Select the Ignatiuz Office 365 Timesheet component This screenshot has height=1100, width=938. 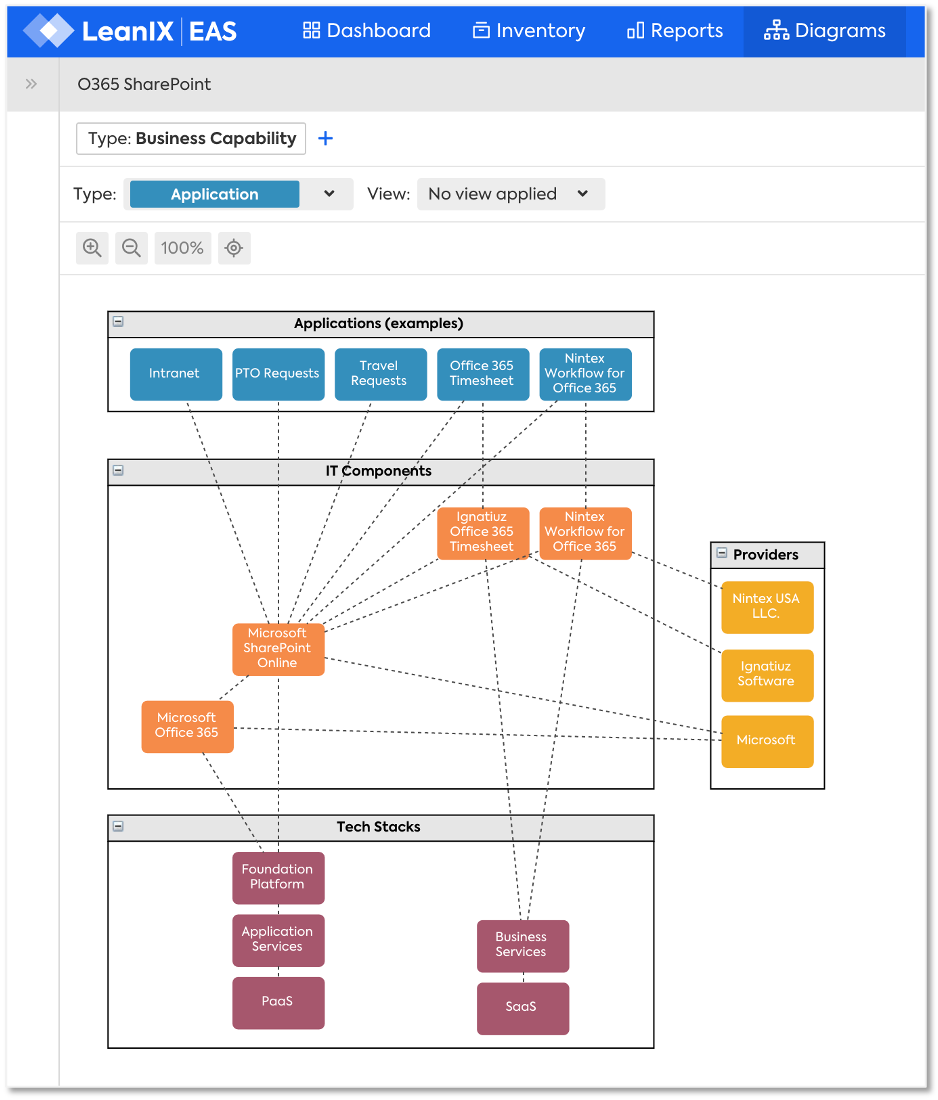(483, 533)
